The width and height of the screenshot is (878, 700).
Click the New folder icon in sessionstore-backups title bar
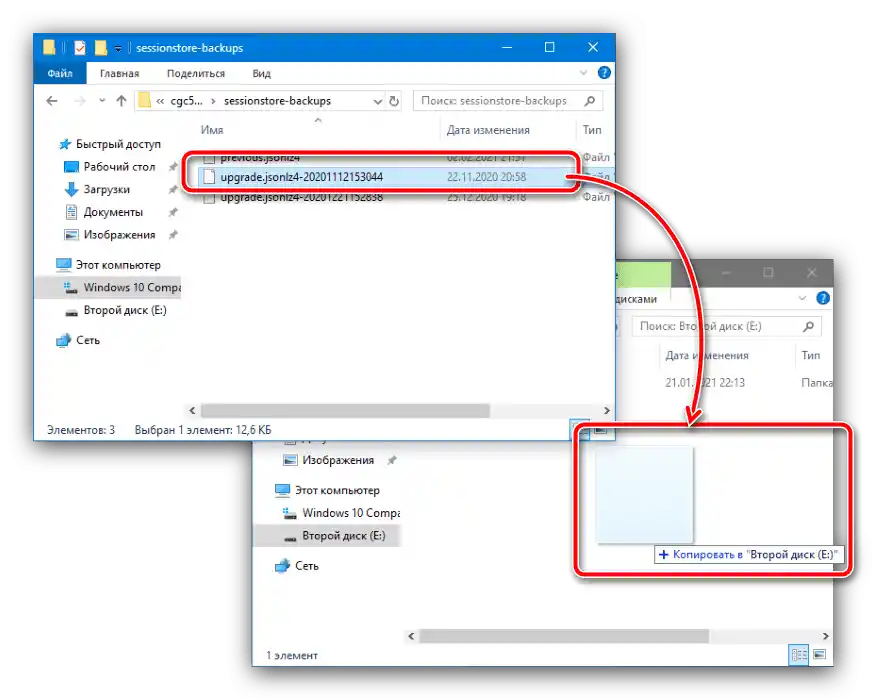click(x=100, y=48)
